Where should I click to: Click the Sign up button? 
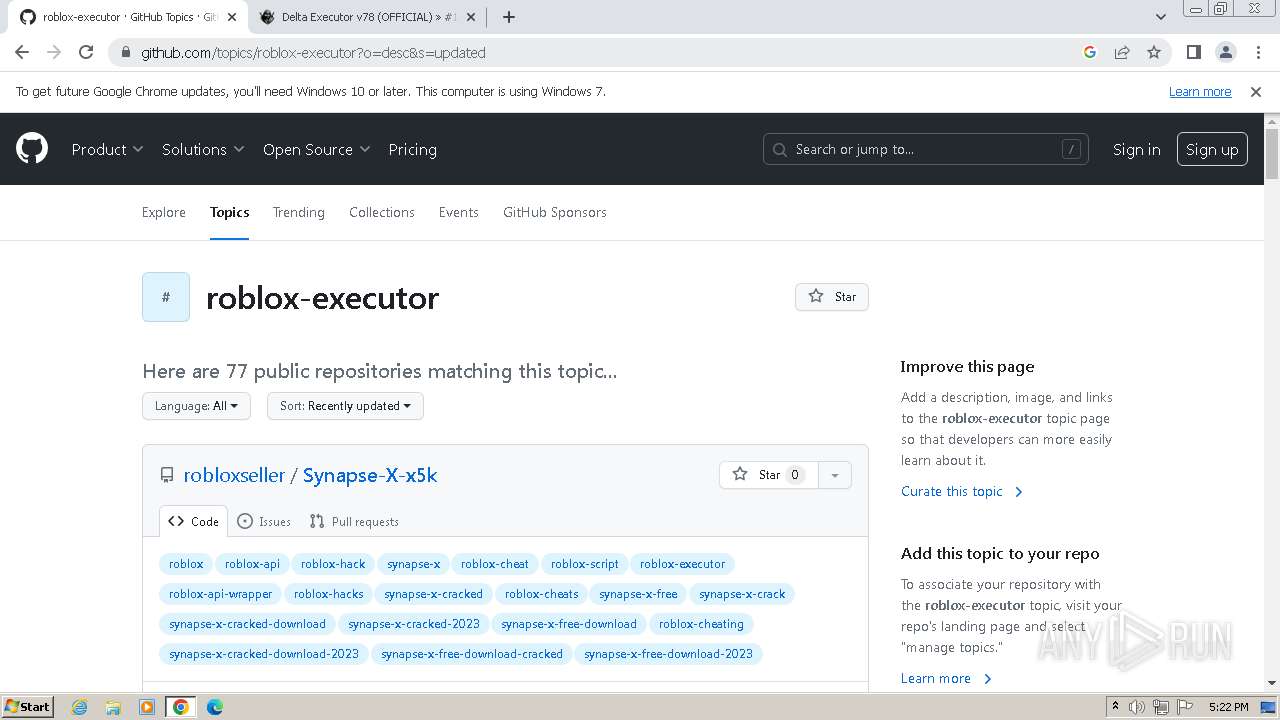pyautogui.click(x=1212, y=149)
